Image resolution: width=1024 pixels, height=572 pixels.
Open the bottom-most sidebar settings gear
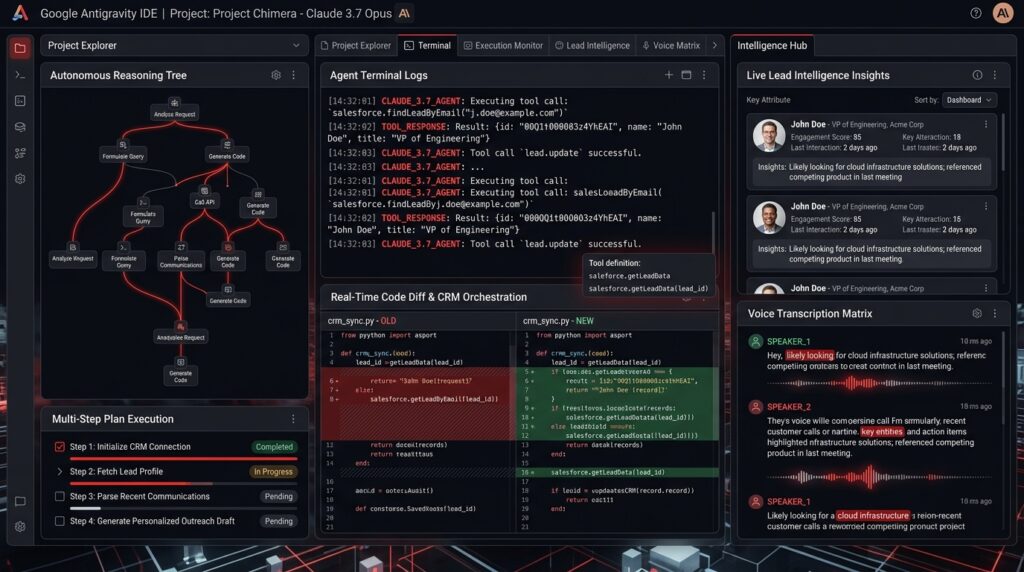pos(20,526)
